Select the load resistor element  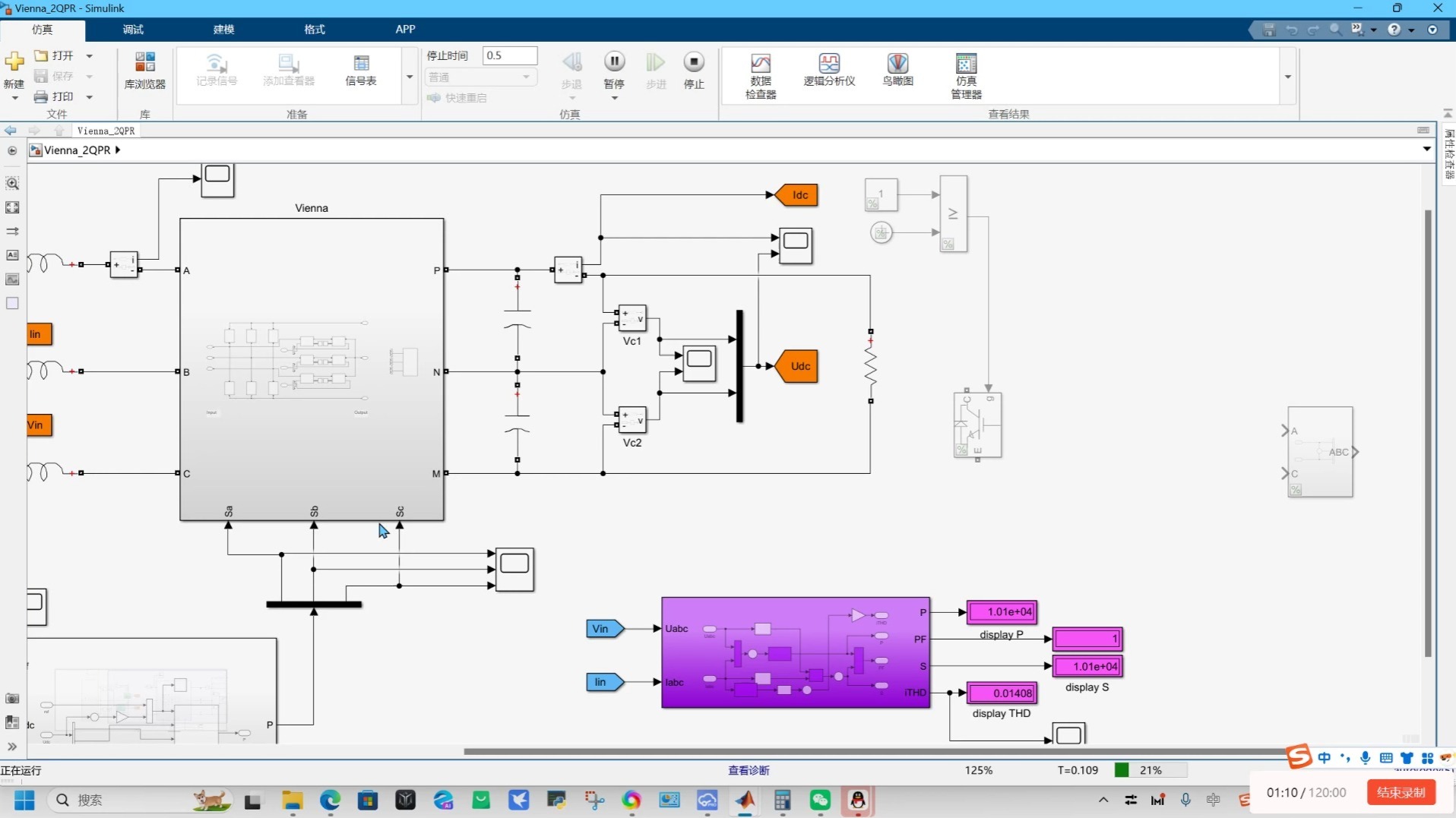point(870,366)
